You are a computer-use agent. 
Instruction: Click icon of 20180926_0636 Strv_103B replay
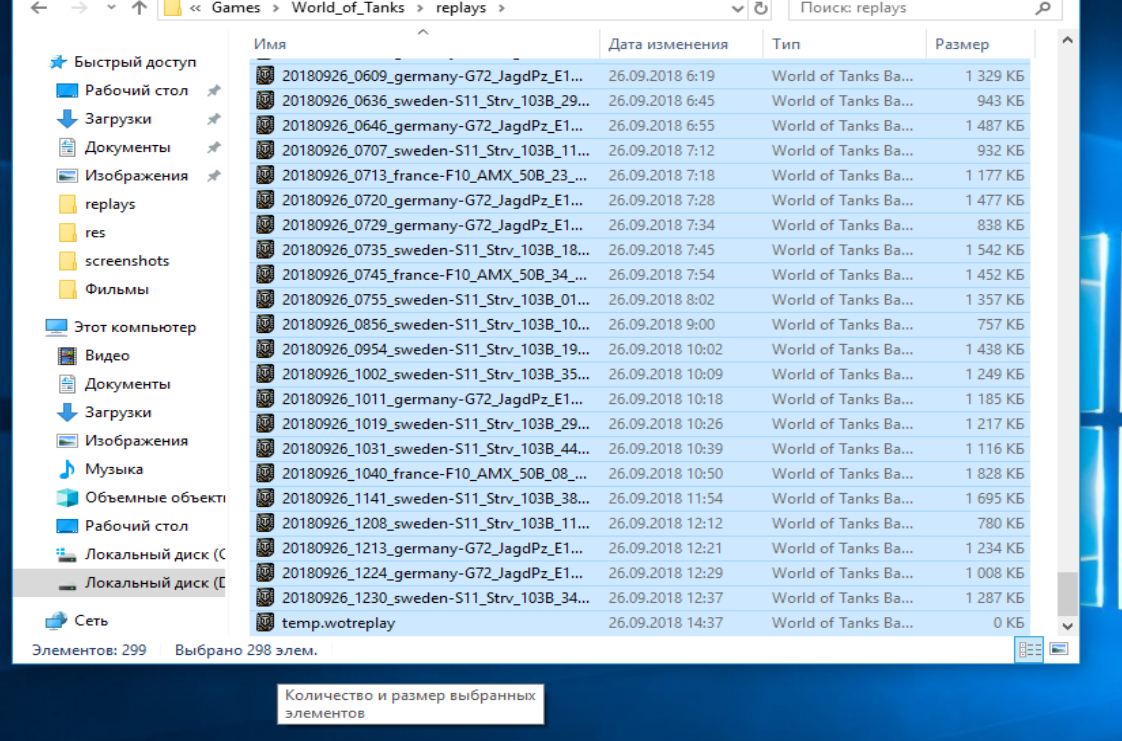click(265, 100)
